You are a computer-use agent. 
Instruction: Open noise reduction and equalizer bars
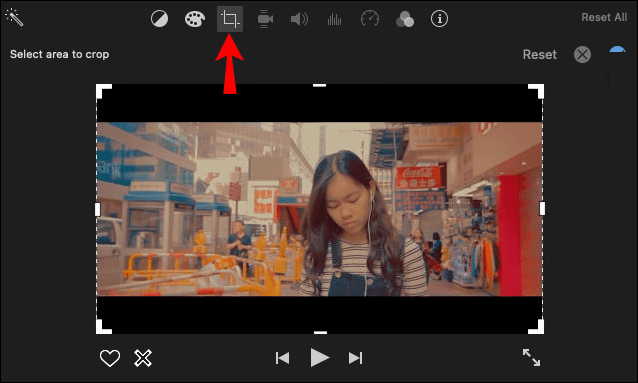pos(334,19)
